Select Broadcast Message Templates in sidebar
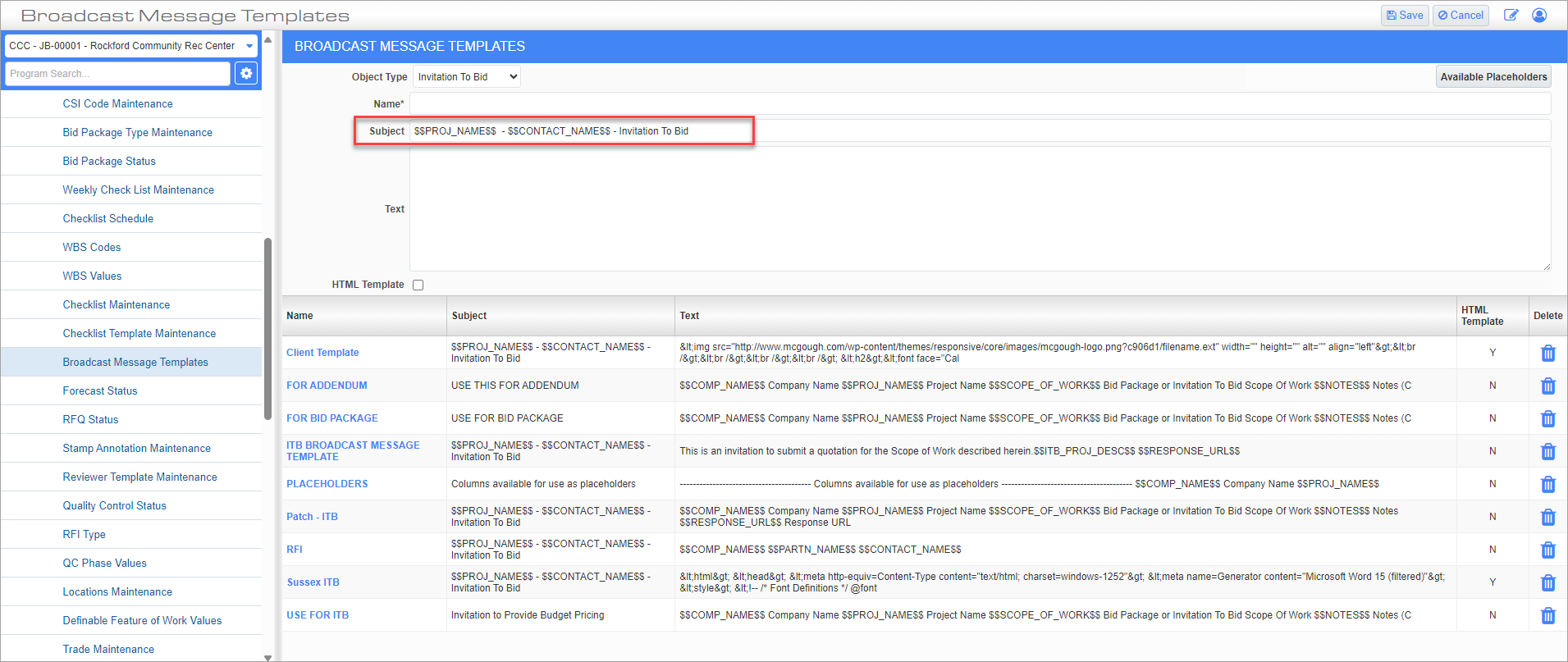This screenshot has height=662, width=1568. [x=135, y=362]
